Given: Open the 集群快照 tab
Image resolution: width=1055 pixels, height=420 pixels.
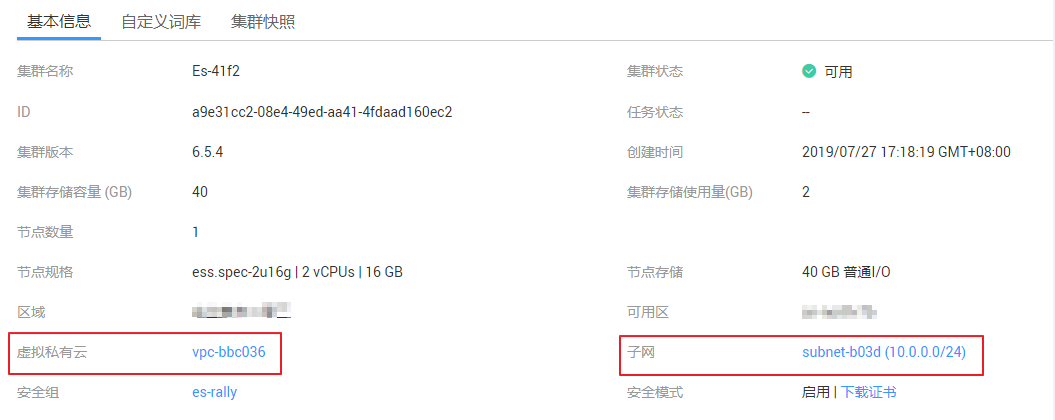Looking at the screenshot, I should pyautogui.click(x=263, y=21).
